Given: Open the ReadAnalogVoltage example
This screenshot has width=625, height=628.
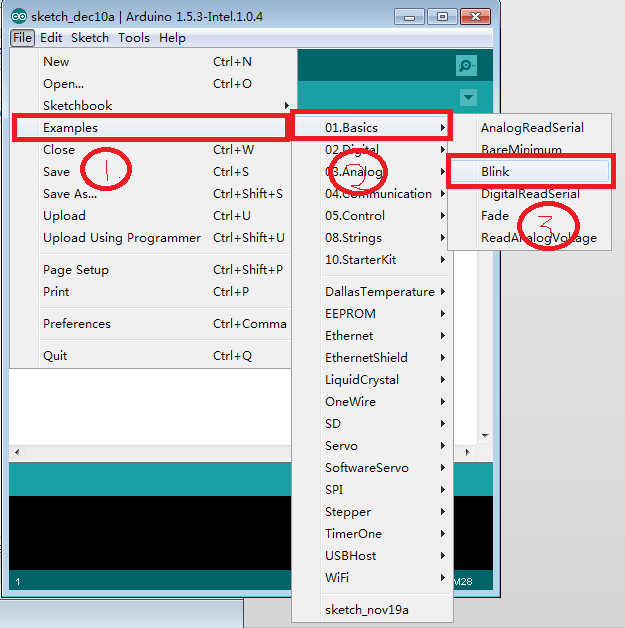Looking at the screenshot, I should tap(529, 238).
